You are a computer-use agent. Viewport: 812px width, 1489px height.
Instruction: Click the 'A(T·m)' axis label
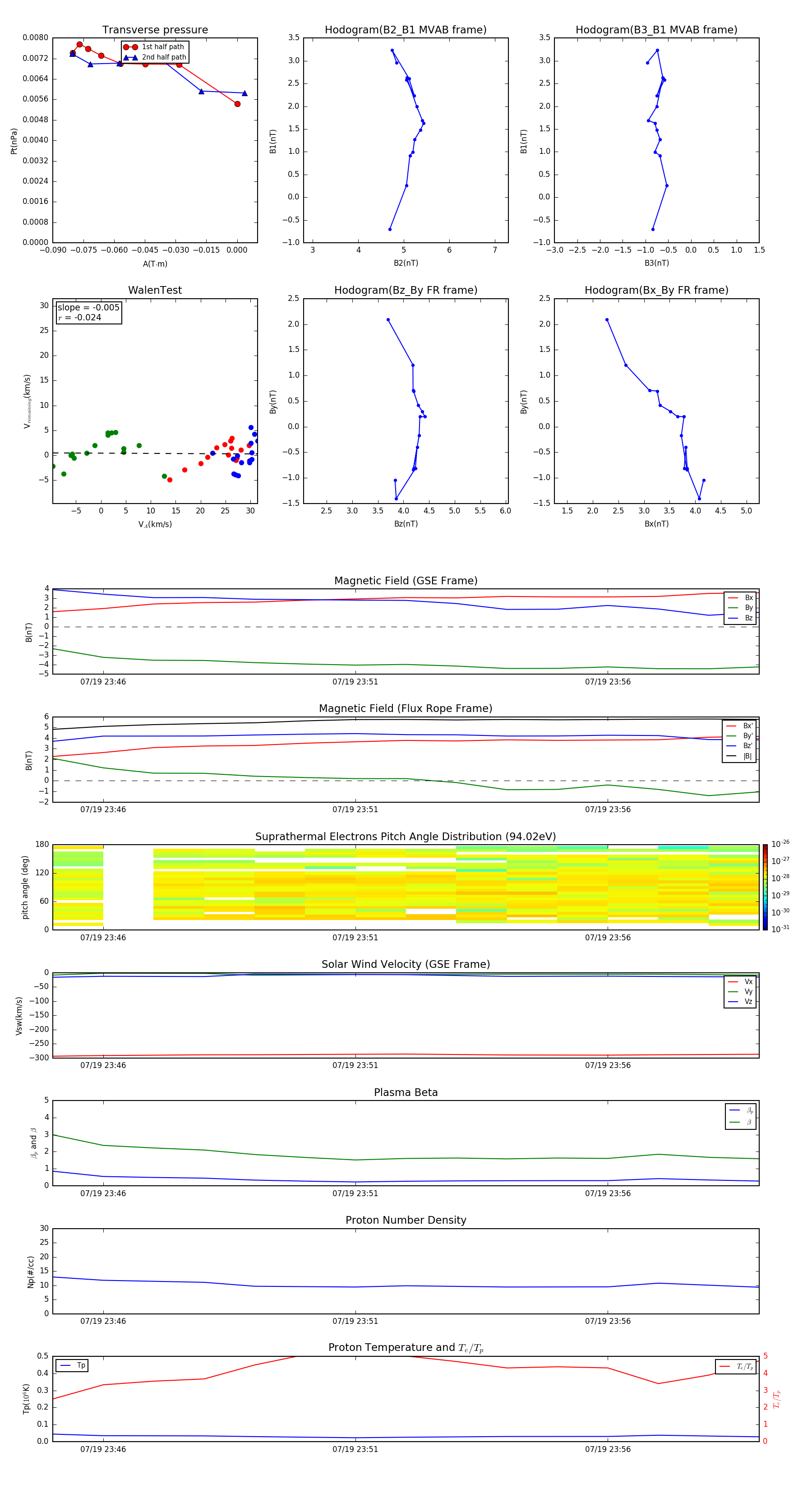(155, 264)
